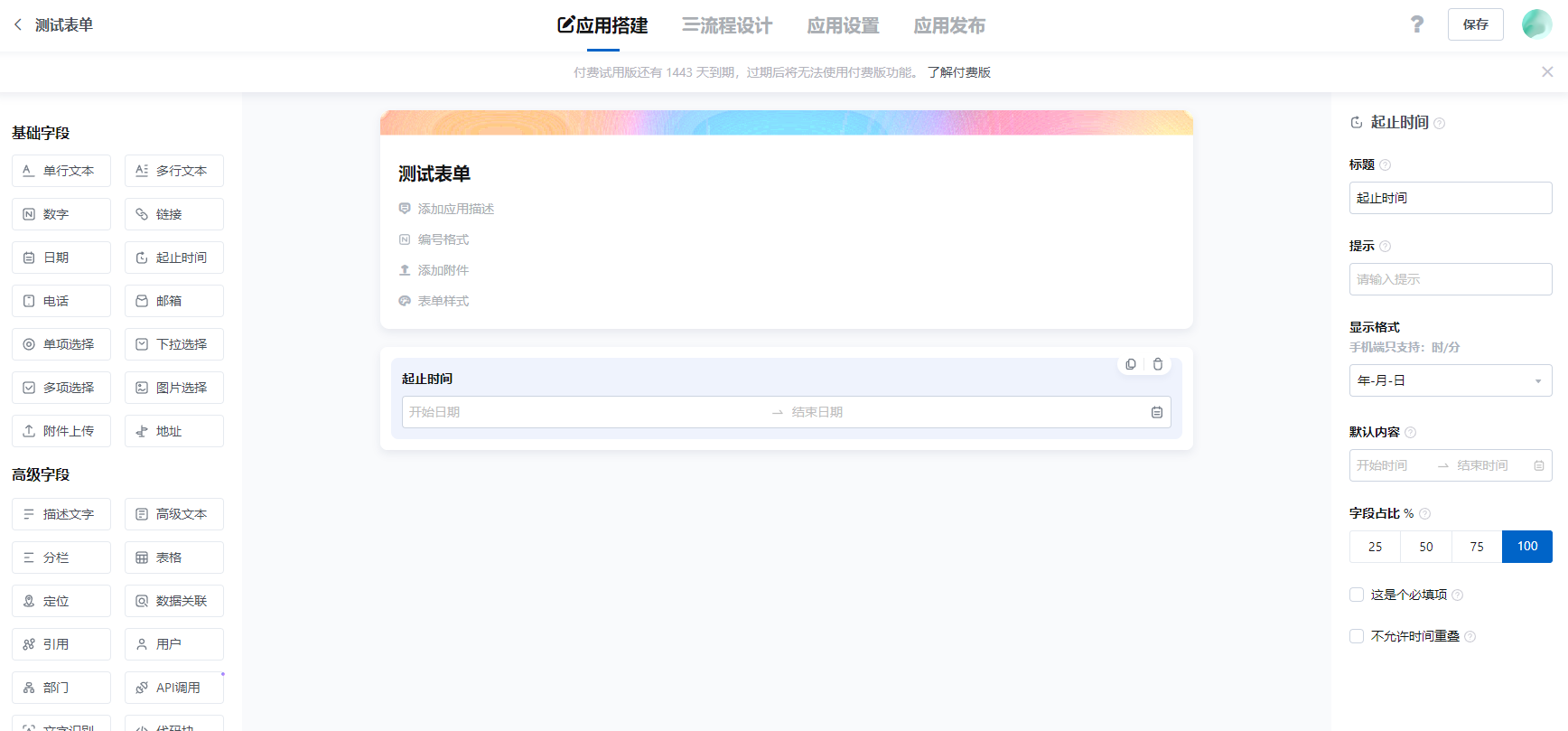Set field width to 50 percent
The width and height of the screenshot is (1568, 731).
1425,547
